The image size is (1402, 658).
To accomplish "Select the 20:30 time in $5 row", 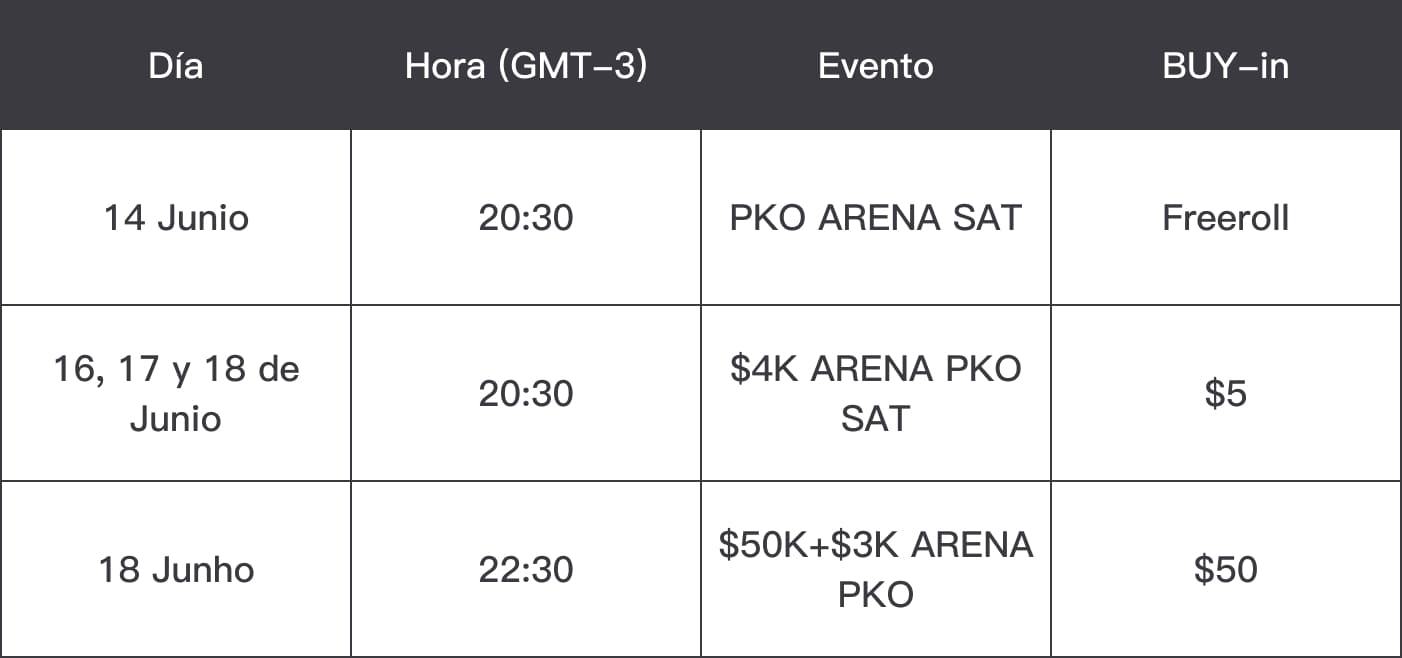I will 526,394.
